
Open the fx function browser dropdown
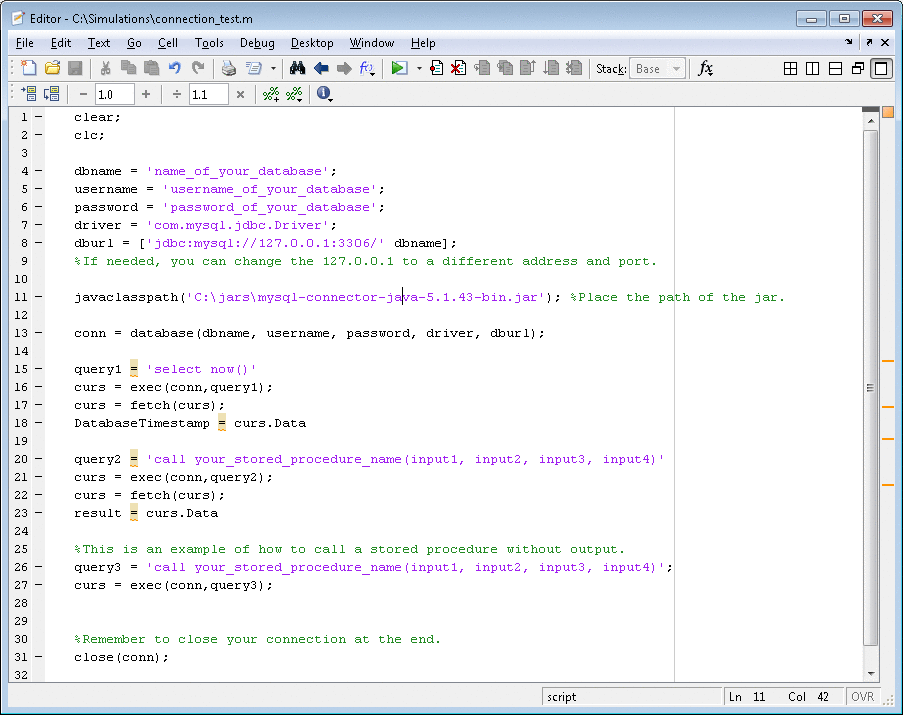[x=706, y=68]
